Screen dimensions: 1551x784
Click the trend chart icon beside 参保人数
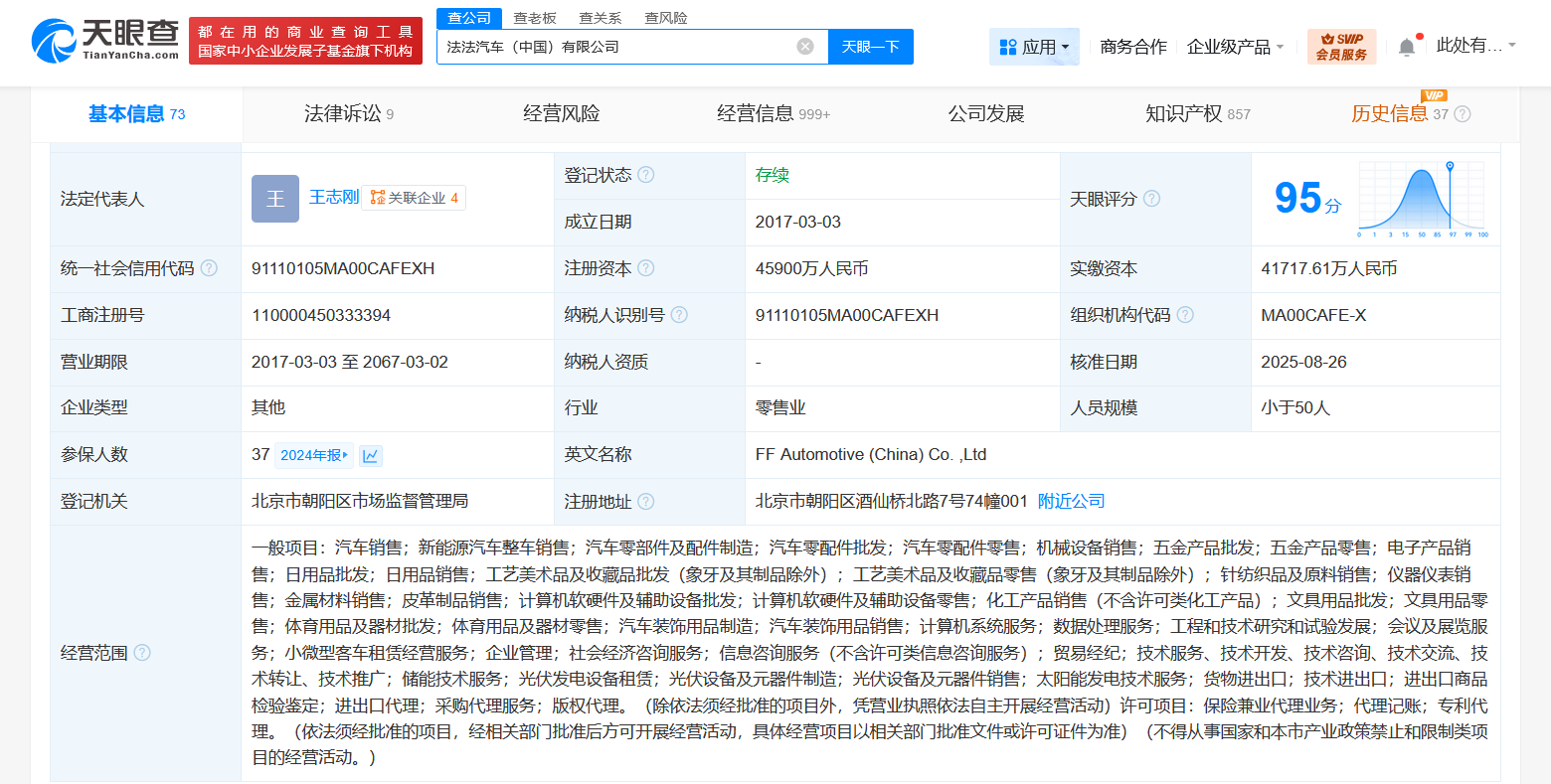(368, 454)
